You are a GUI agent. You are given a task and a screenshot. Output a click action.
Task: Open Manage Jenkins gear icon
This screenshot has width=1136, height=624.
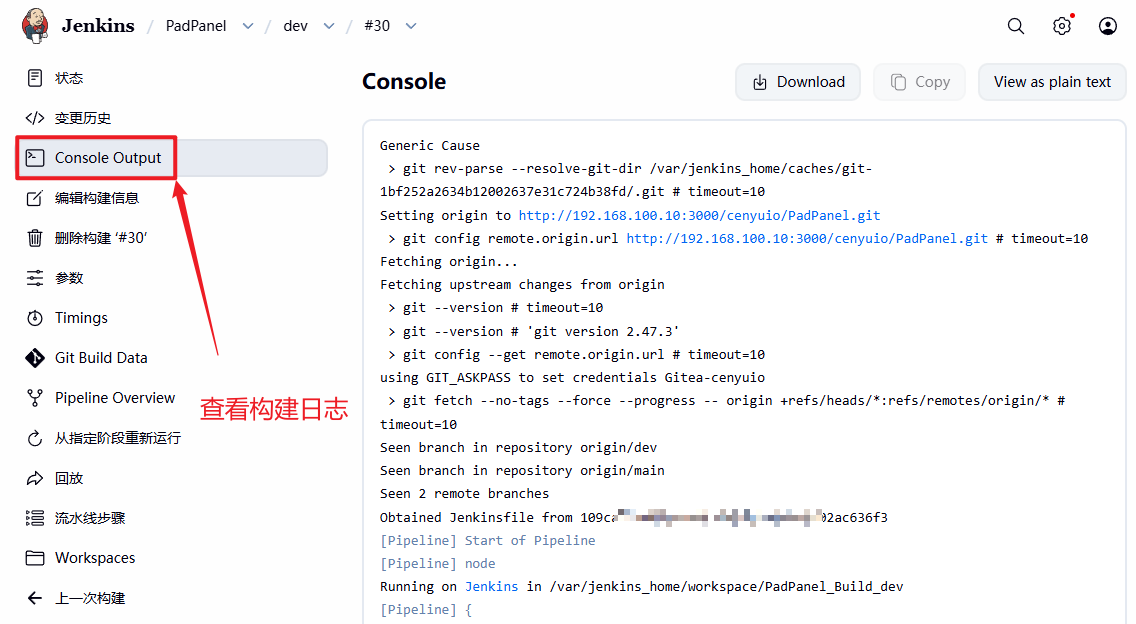coord(1062,26)
